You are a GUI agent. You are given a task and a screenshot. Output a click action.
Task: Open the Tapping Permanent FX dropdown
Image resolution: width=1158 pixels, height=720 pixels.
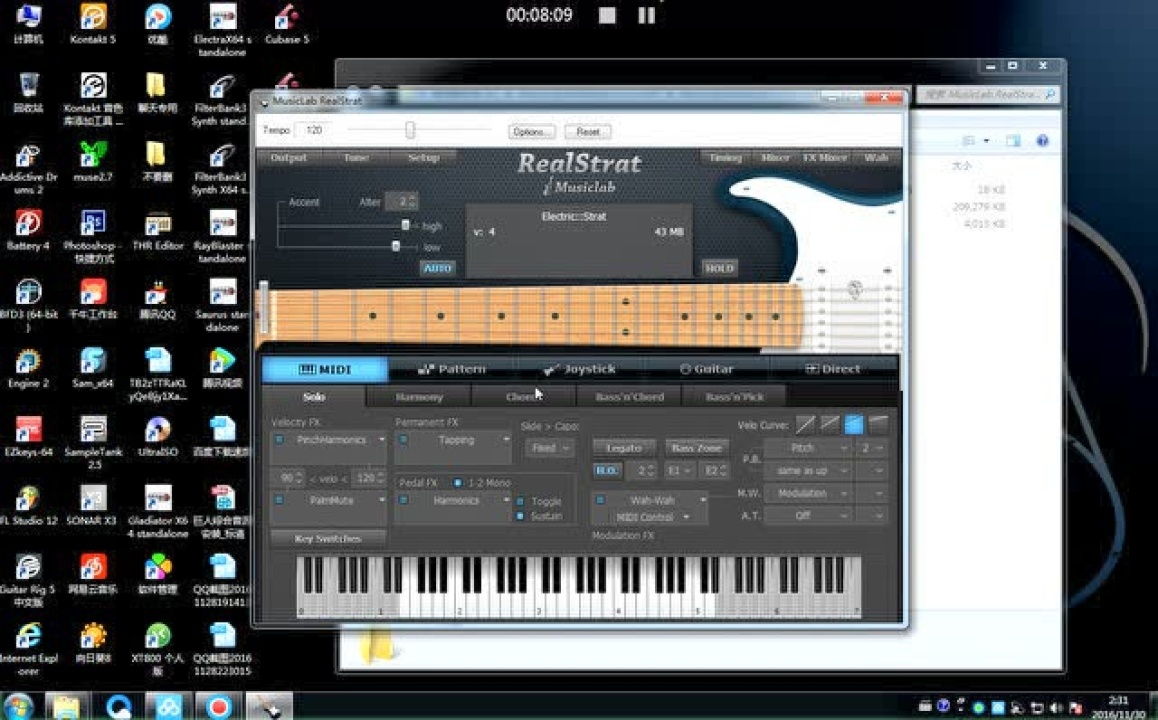(x=506, y=439)
